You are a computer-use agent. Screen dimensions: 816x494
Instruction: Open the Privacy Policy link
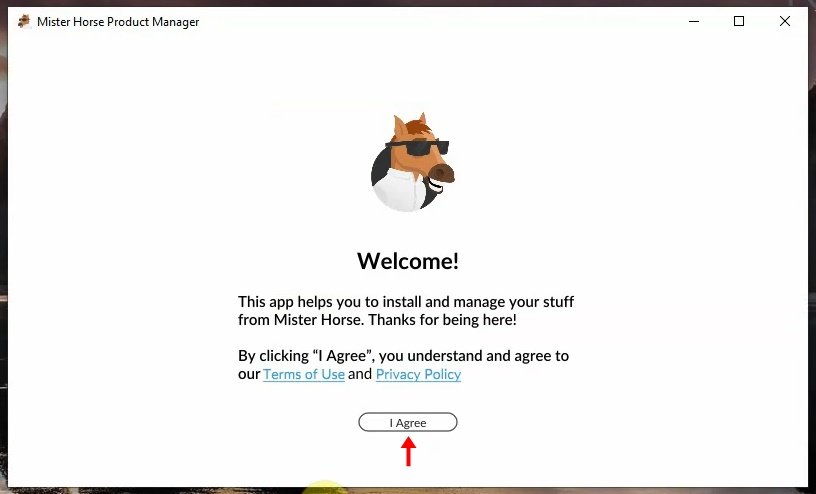[x=418, y=374]
